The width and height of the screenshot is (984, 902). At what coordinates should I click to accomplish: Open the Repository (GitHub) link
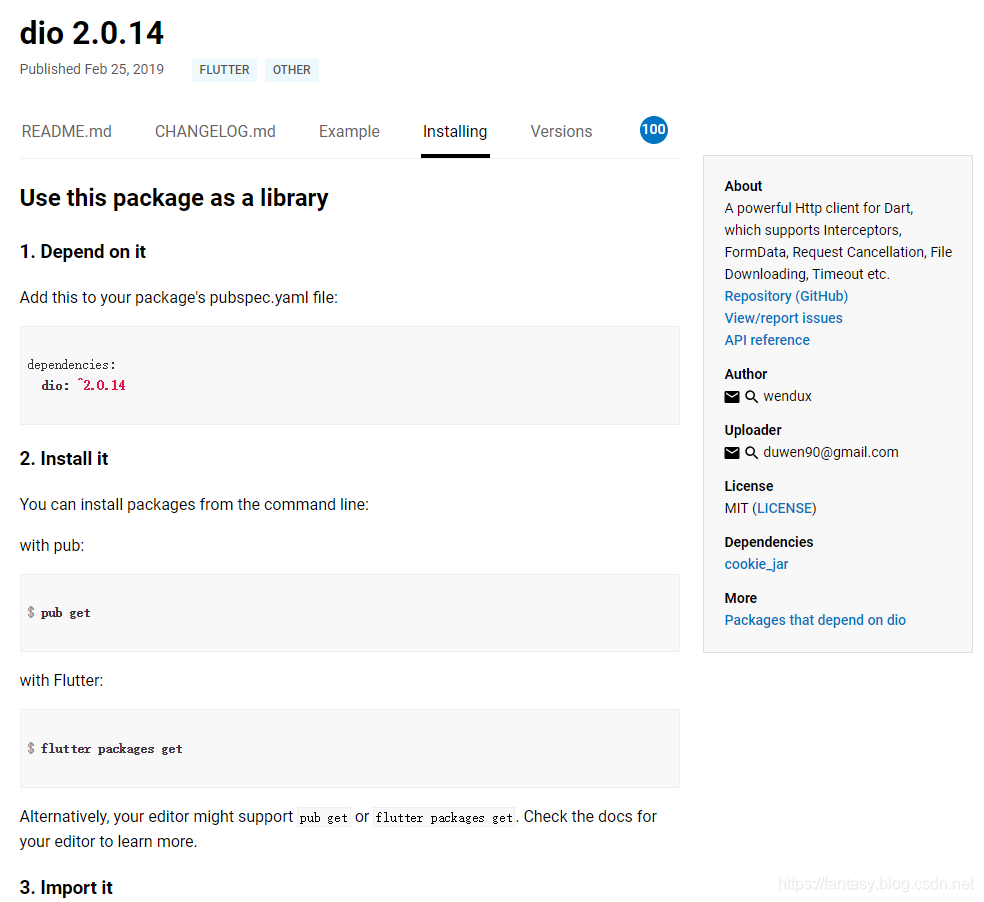(786, 296)
